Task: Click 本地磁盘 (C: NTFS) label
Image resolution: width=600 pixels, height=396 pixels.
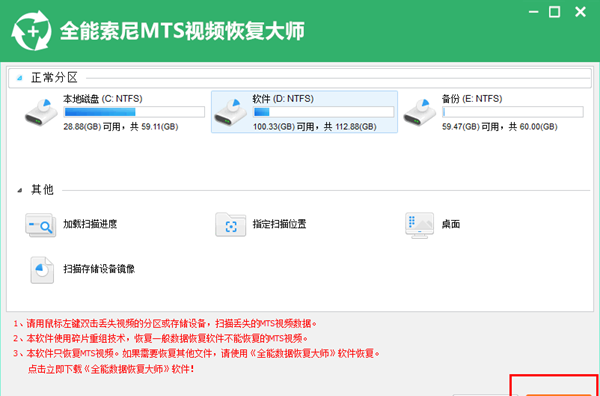Action: 103,99
